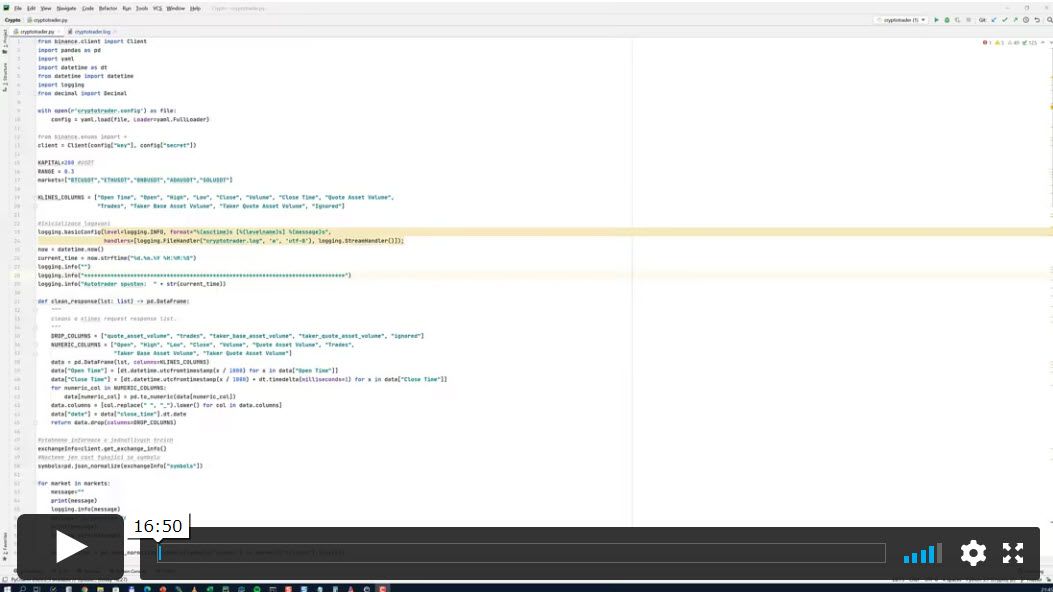The height and width of the screenshot is (592, 1053).
Task: Expand the Project tool window sidebar
Action: 4,38
